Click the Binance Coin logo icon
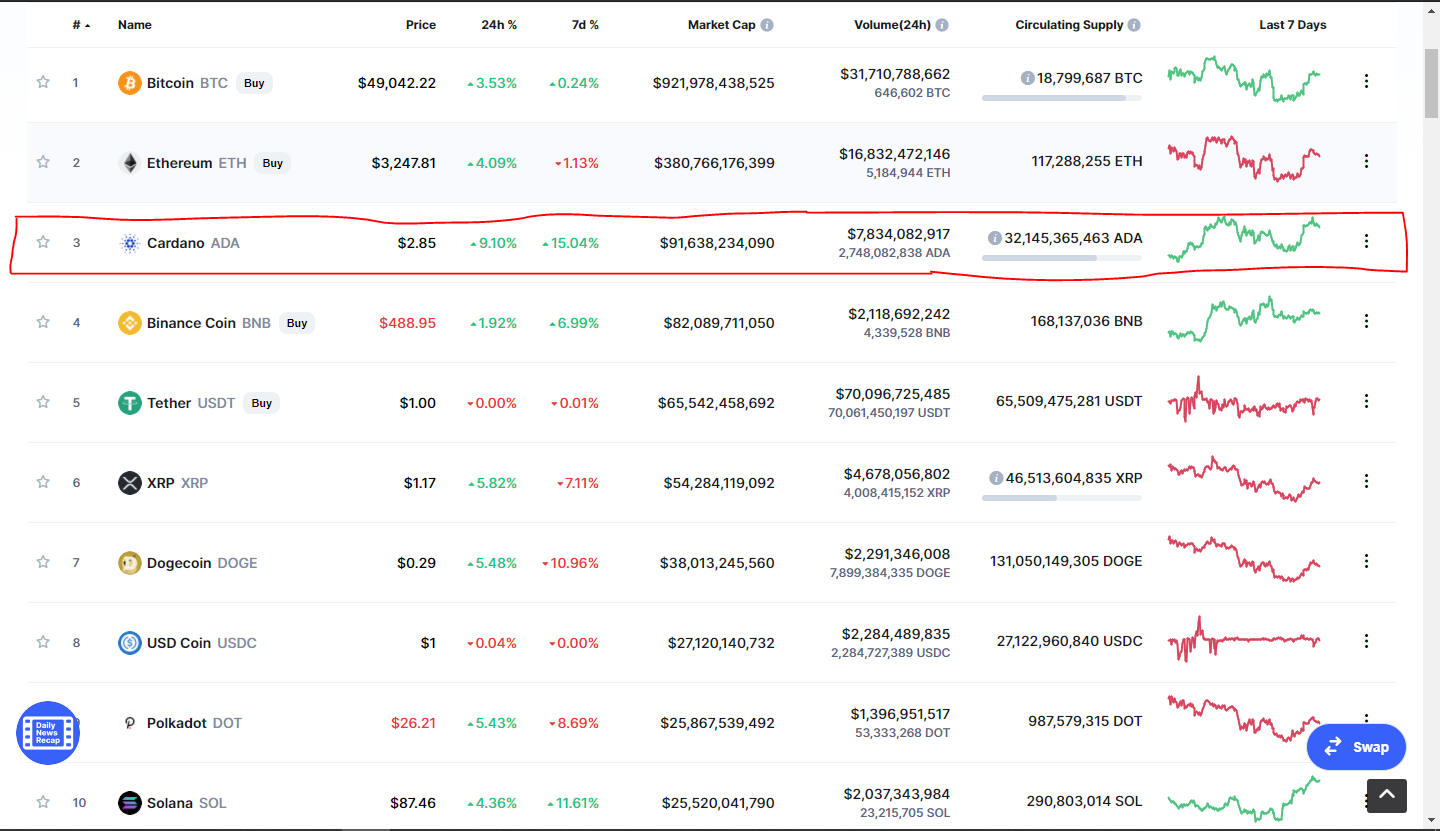 click(x=130, y=323)
